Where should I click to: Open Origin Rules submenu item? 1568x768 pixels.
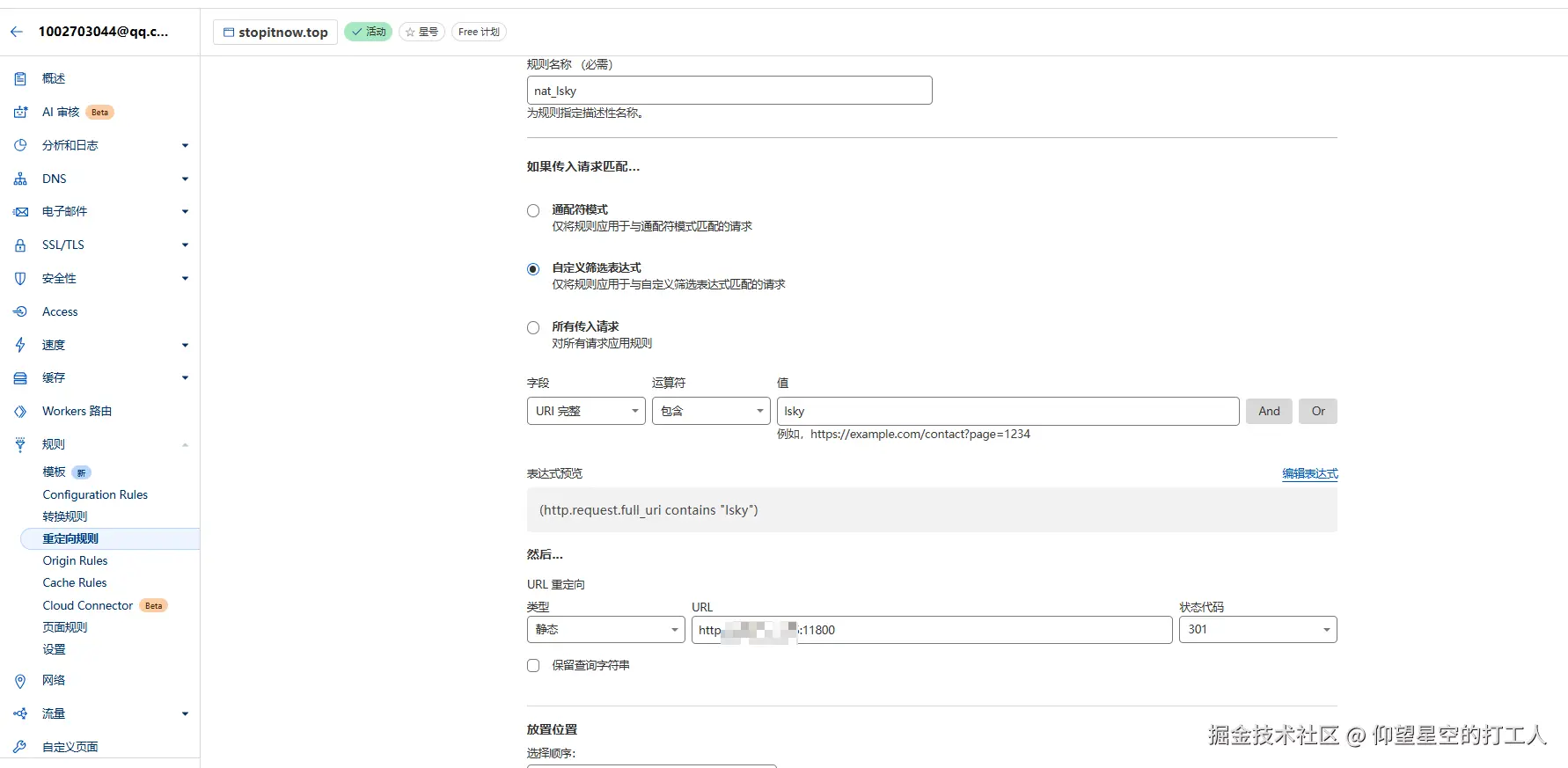(75, 560)
